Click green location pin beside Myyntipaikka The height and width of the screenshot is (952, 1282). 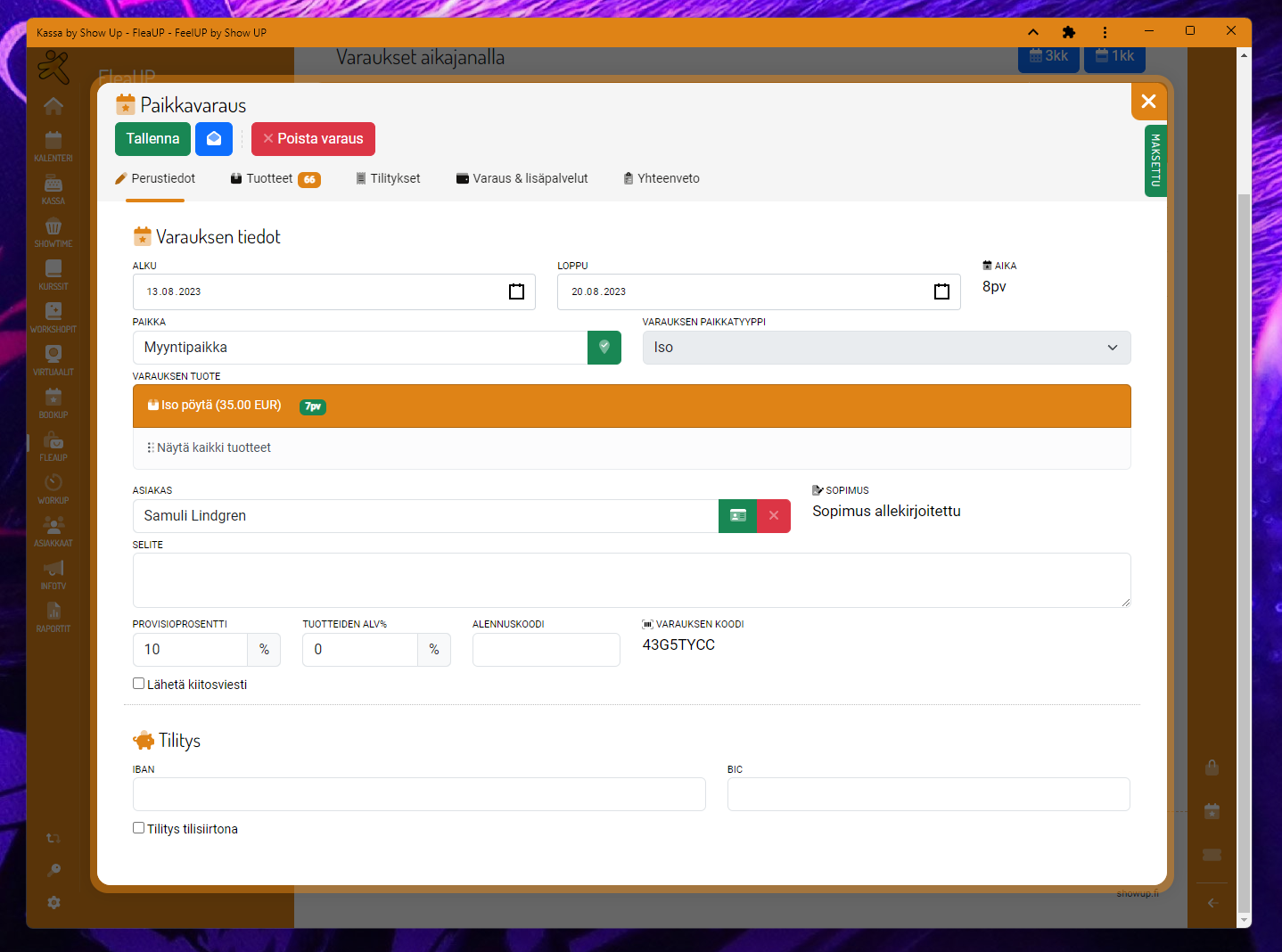pos(604,348)
